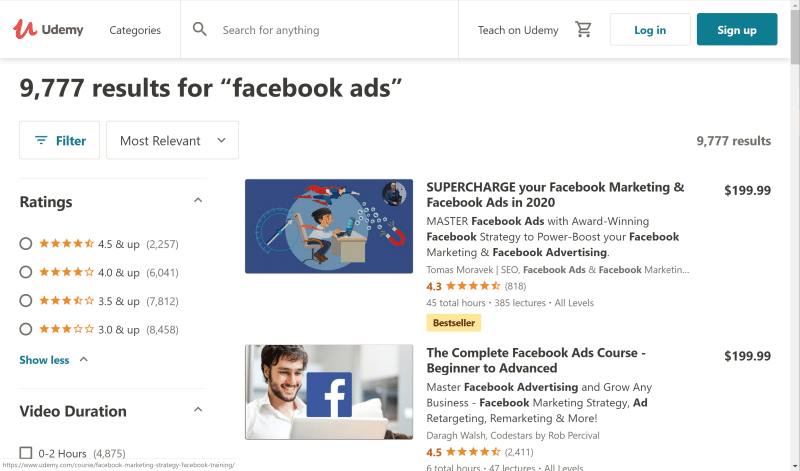
Task: Select the 3.0 & up rating radio
Action: pos(26,330)
